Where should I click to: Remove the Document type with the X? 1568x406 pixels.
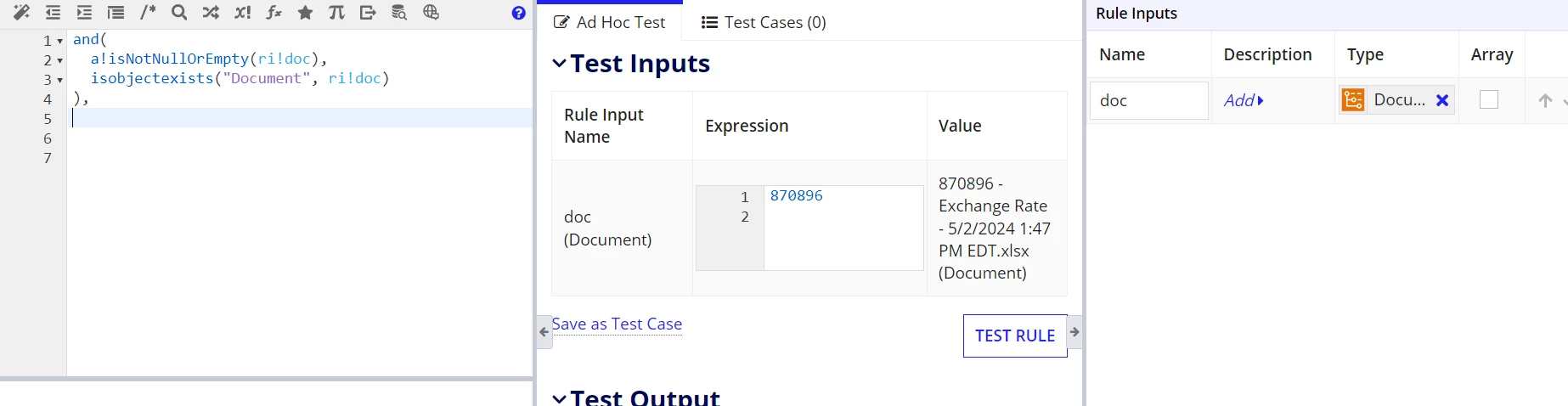point(1442,100)
